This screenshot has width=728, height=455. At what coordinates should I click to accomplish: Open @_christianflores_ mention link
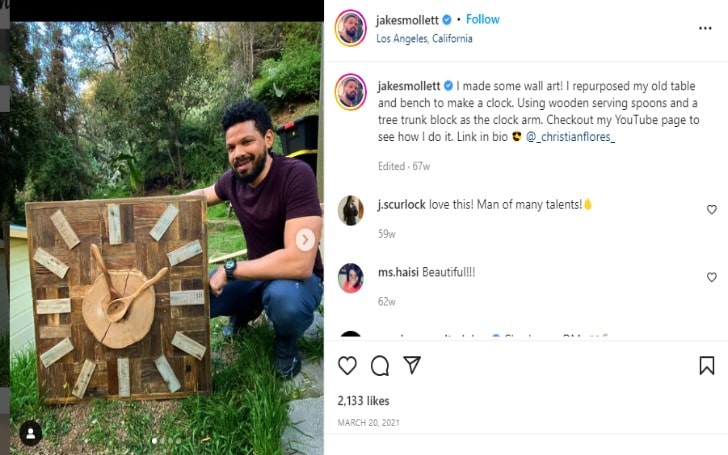pos(570,136)
